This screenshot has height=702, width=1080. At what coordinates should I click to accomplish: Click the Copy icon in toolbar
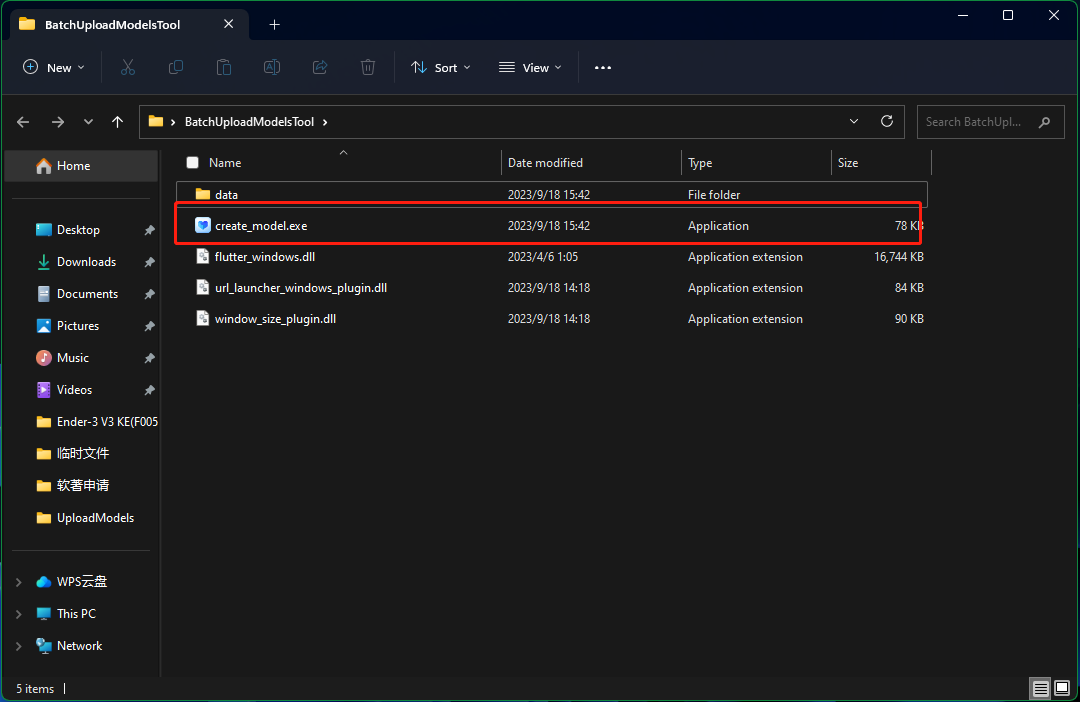[x=176, y=67]
